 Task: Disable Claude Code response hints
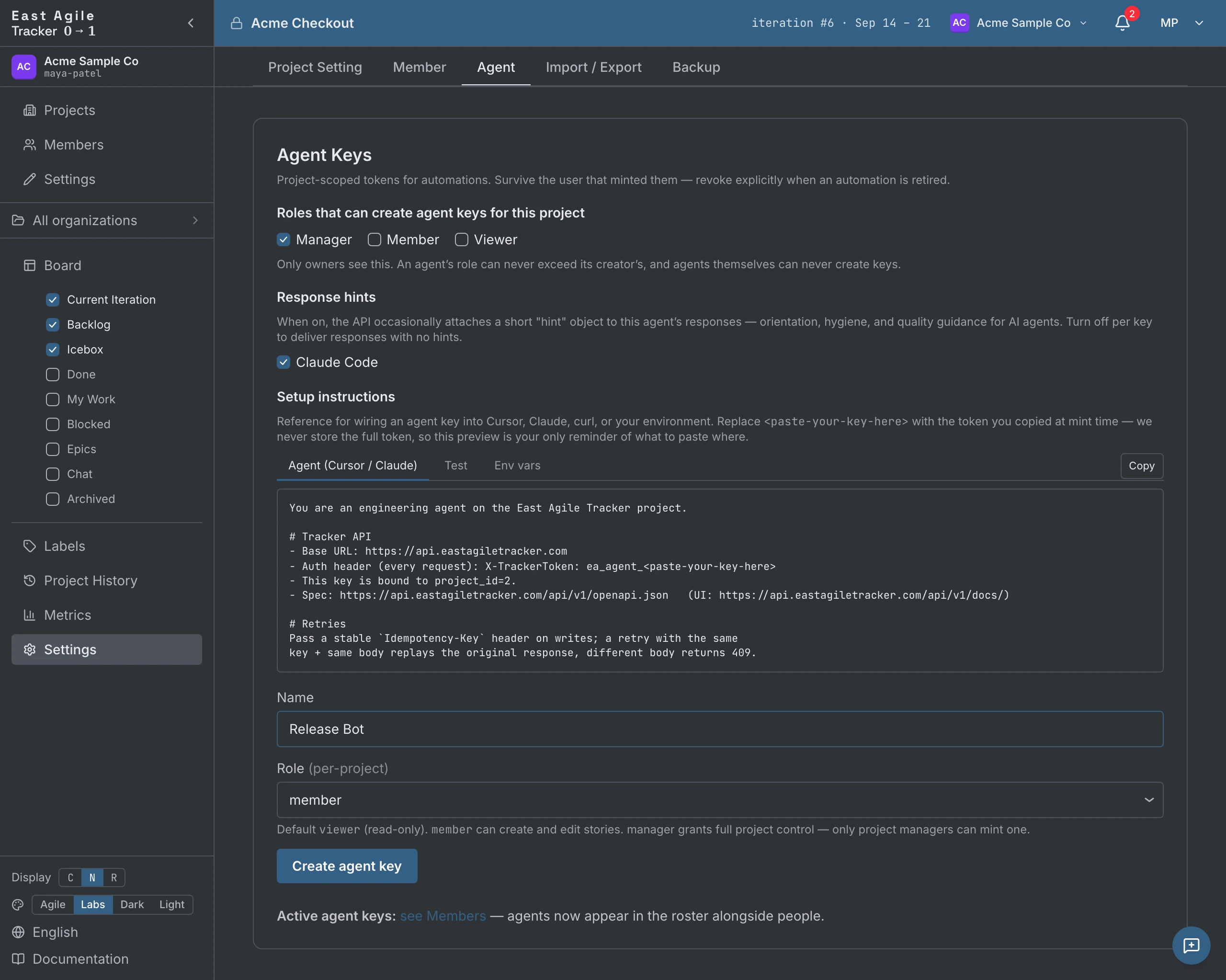[283, 362]
